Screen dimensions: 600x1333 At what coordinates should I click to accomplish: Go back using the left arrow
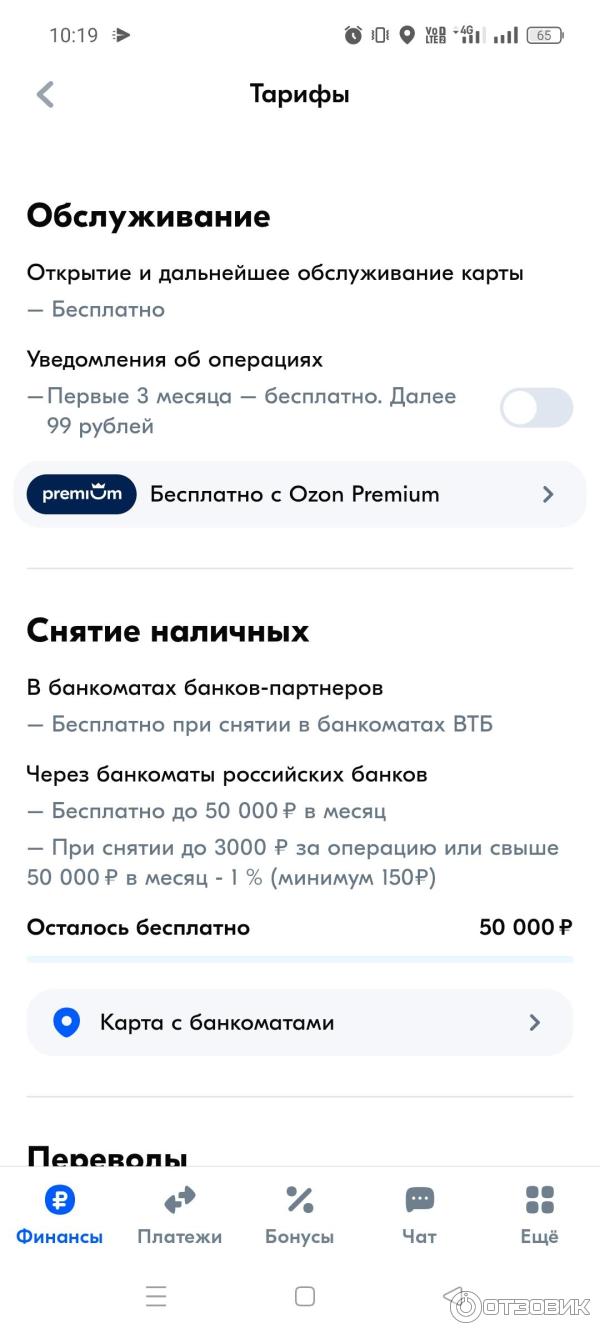point(45,95)
